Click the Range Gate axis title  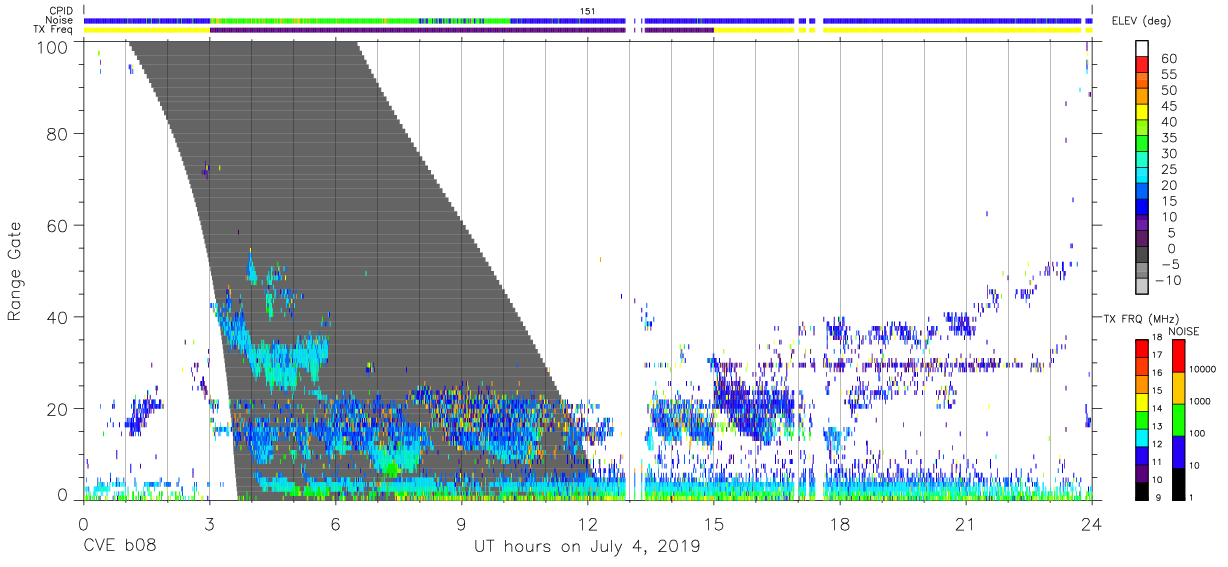click(x=15, y=271)
